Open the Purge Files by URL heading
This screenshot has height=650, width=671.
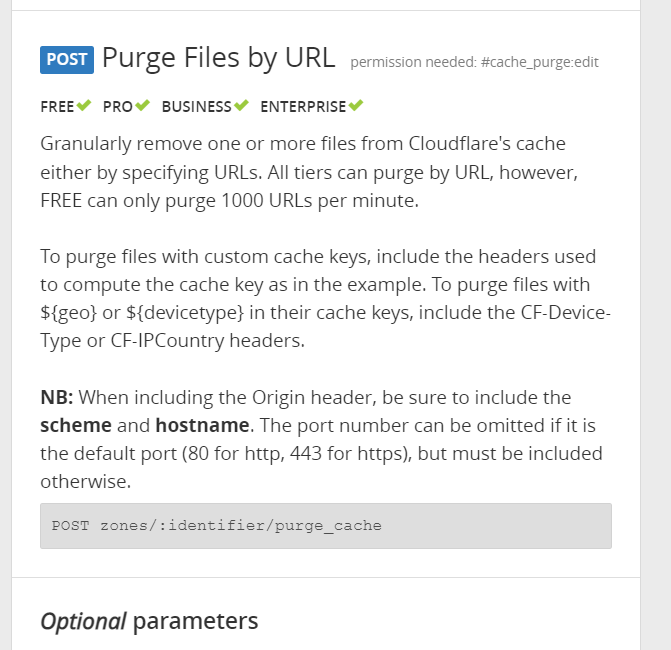coord(218,59)
